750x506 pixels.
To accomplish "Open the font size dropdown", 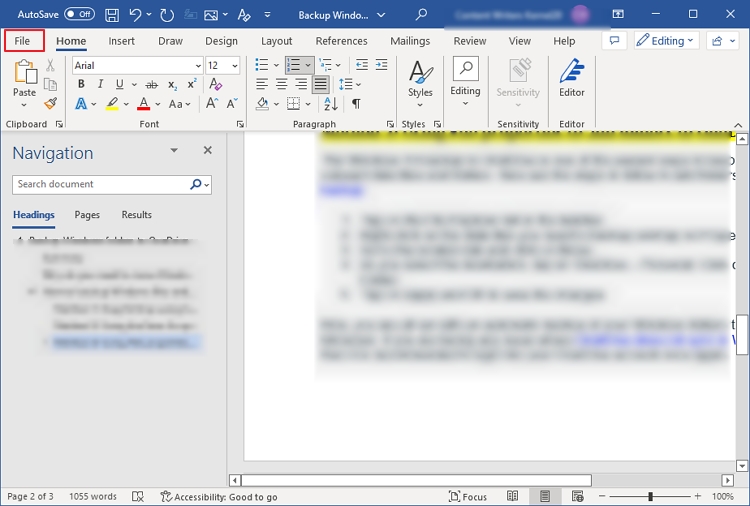I will point(234,66).
